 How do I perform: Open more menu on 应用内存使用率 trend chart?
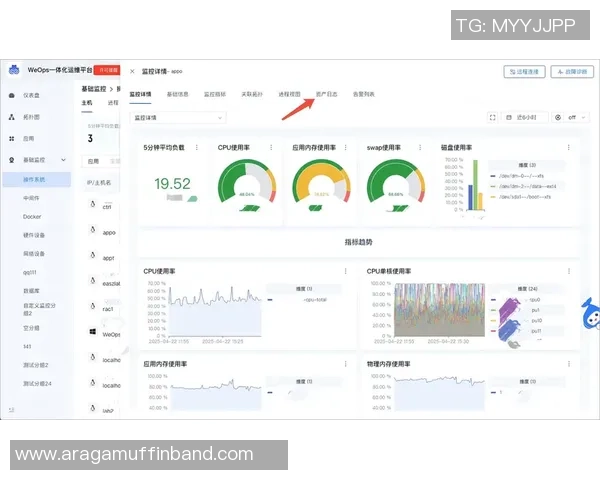pyautogui.click(x=346, y=364)
